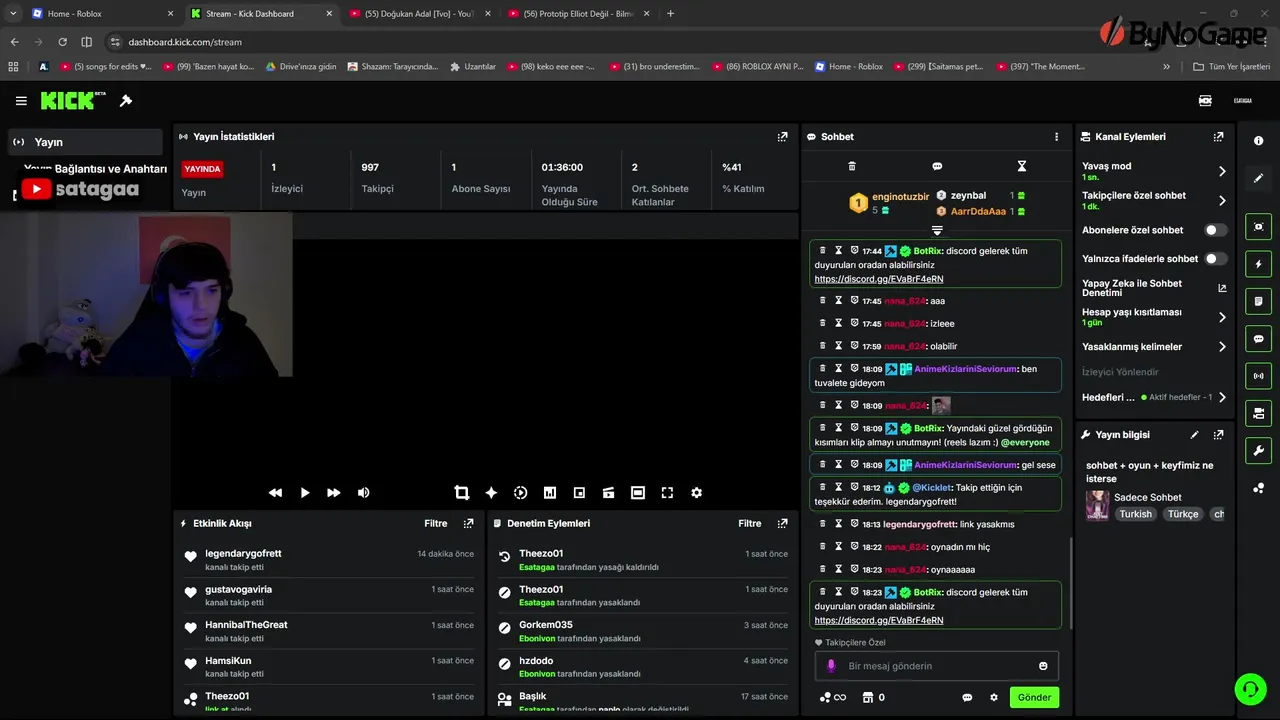Open the chat settings gear beside Gönder
Image resolution: width=1280 pixels, height=720 pixels.
[994, 698]
